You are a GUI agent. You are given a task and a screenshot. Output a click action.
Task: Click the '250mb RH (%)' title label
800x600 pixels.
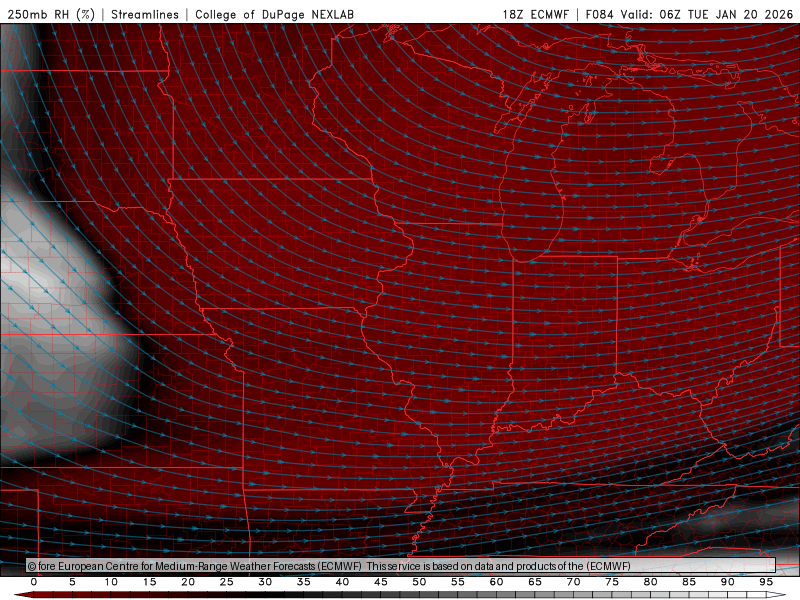pos(51,14)
